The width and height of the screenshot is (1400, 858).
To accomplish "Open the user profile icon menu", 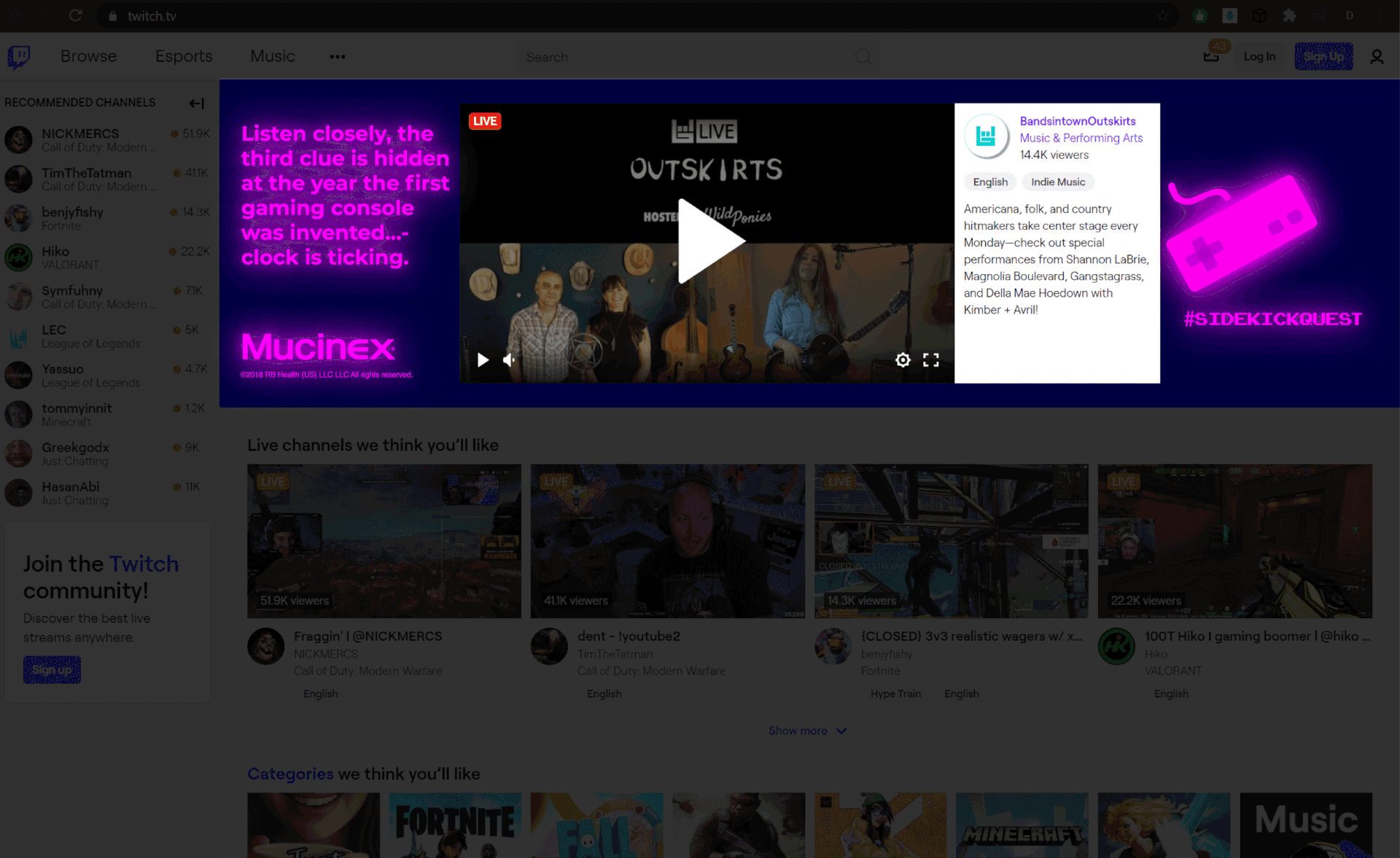I will pos(1376,57).
